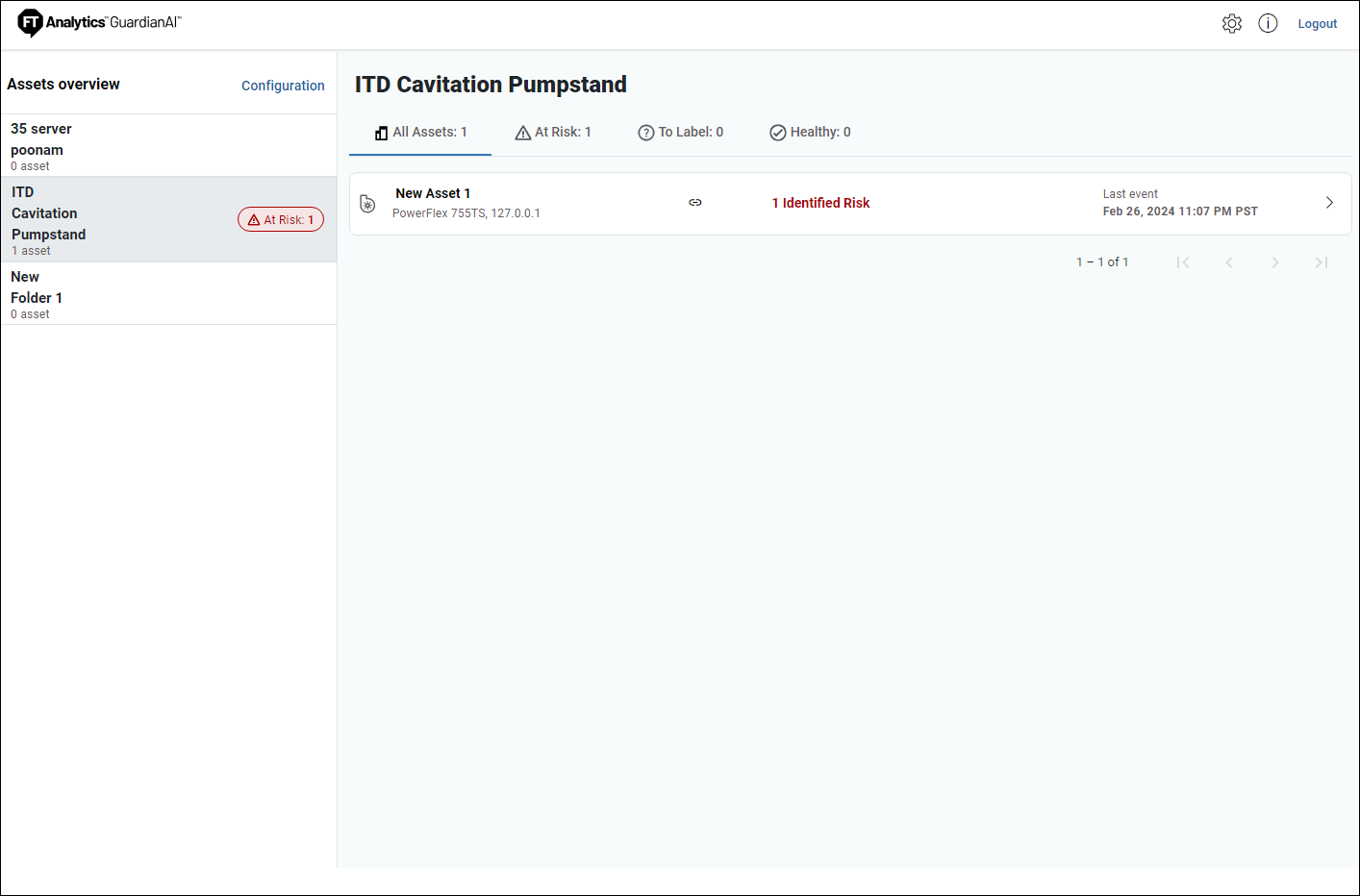Open the 1 Identified Risk text

pyautogui.click(x=820, y=203)
